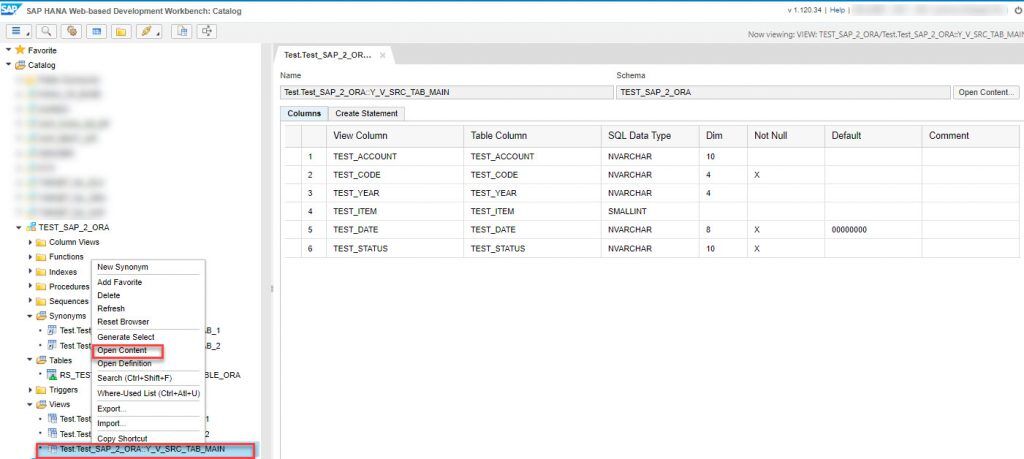Click the SQL Data Type column header

click(x=650, y=136)
